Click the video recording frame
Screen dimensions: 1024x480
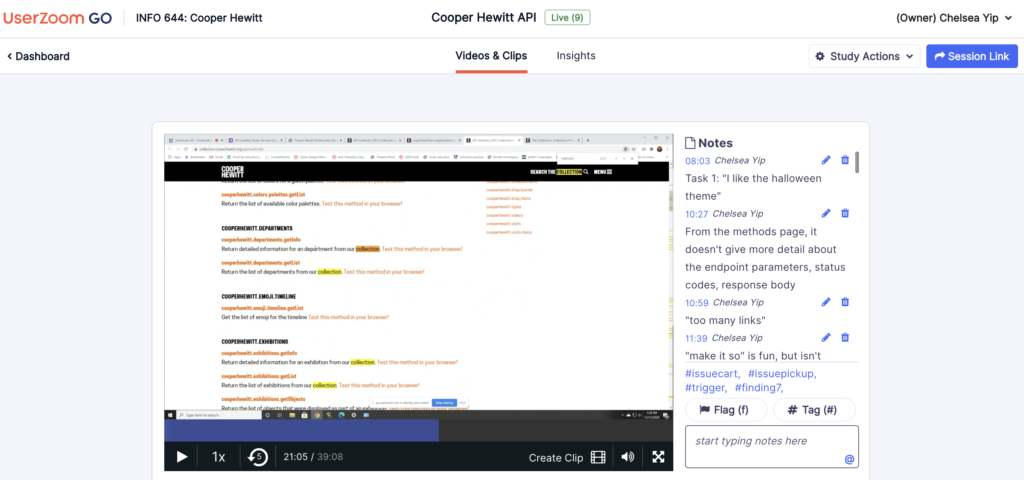tap(418, 278)
